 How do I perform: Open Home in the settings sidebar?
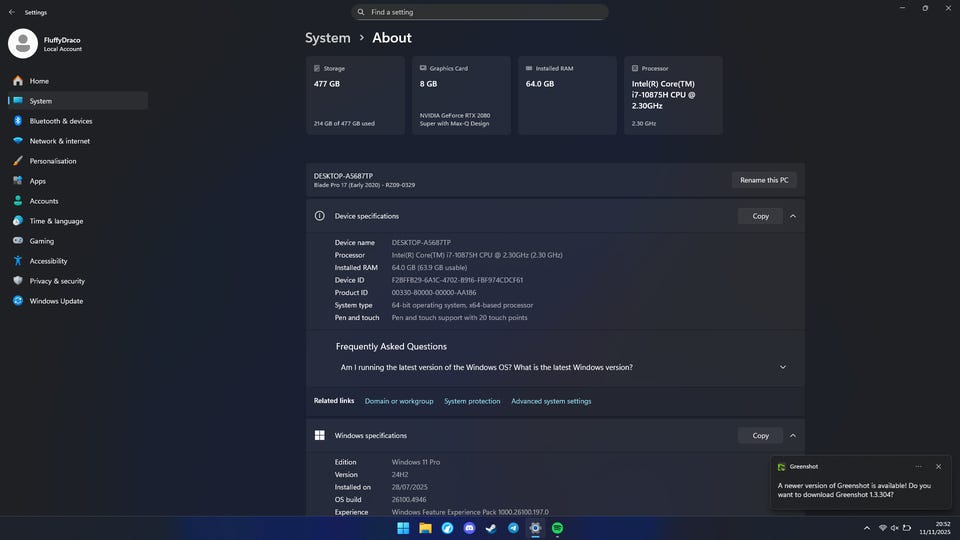[78, 81]
